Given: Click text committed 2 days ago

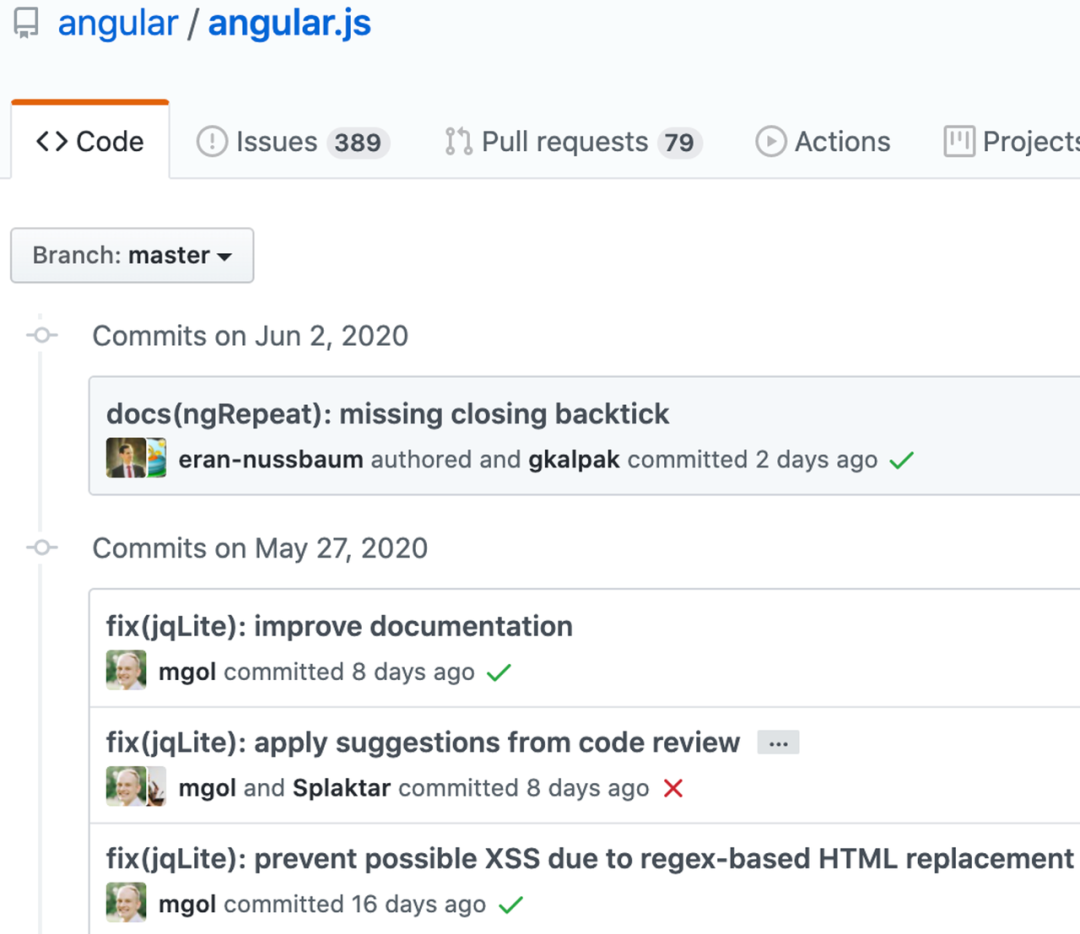Looking at the screenshot, I should tap(752, 459).
